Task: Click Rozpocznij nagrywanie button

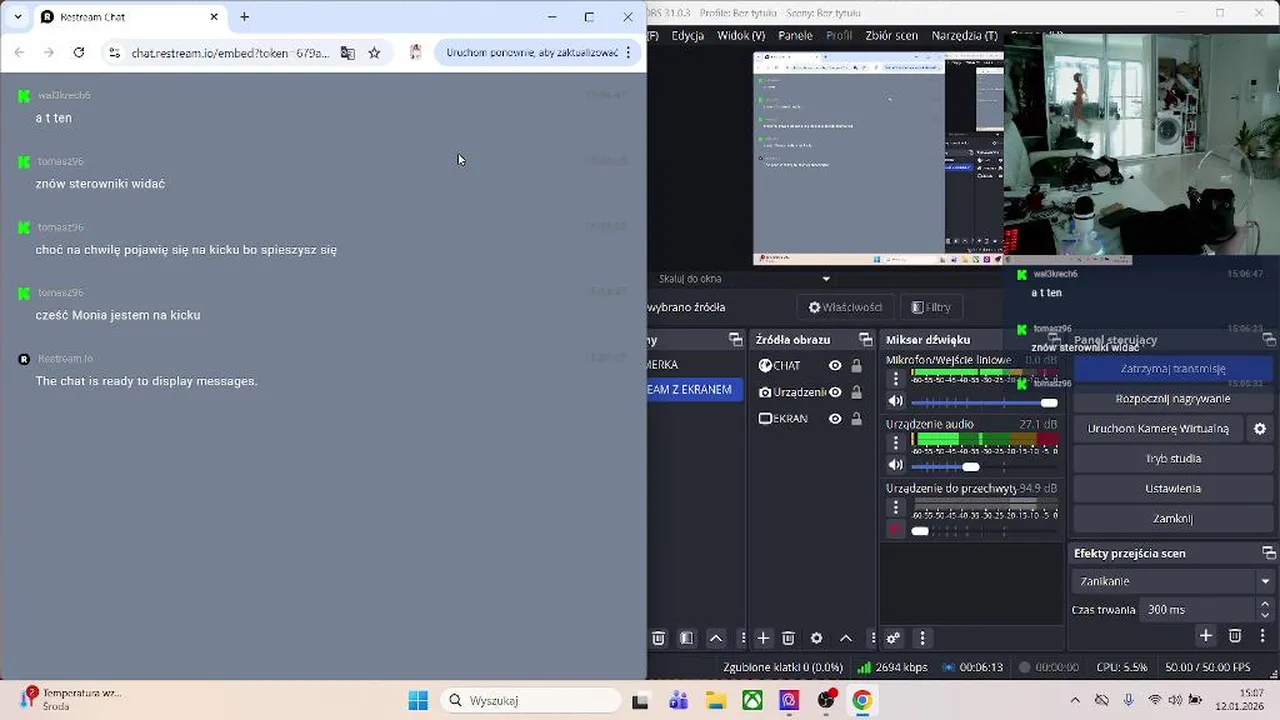Action: point(1173,399)
